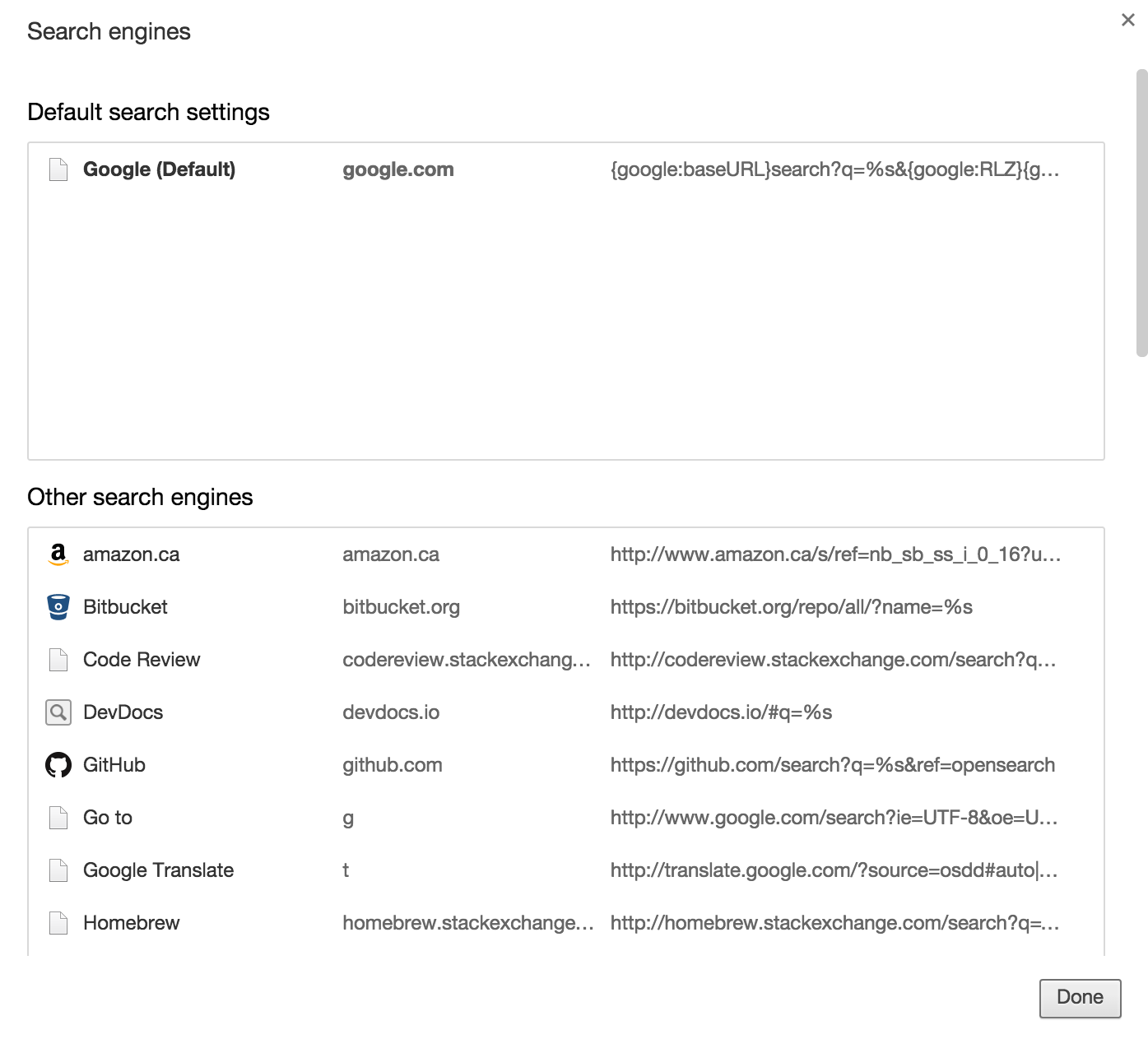Click the dialog's vertical scrollbar thumb

(1141, 213)
